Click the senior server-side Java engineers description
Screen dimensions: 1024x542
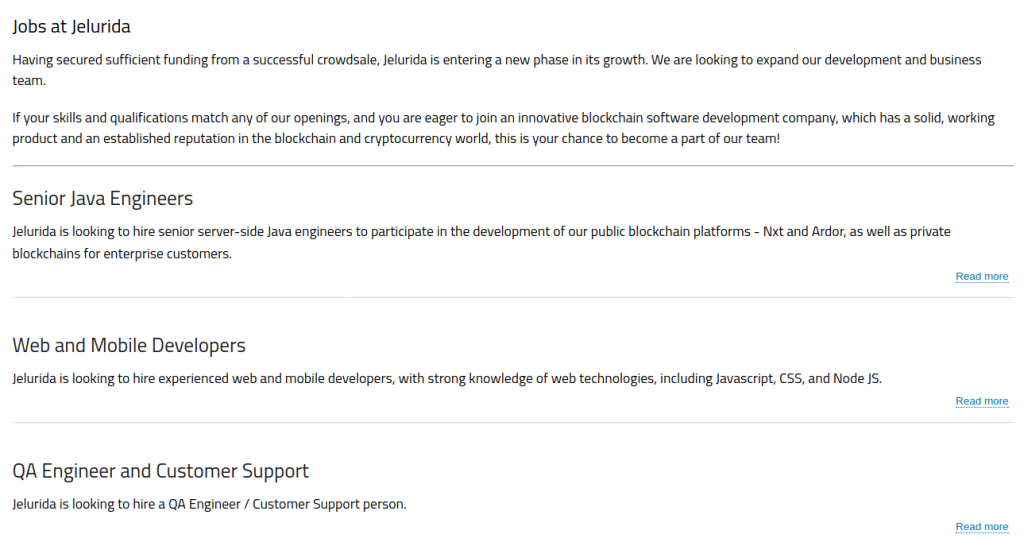coord(481,242)
